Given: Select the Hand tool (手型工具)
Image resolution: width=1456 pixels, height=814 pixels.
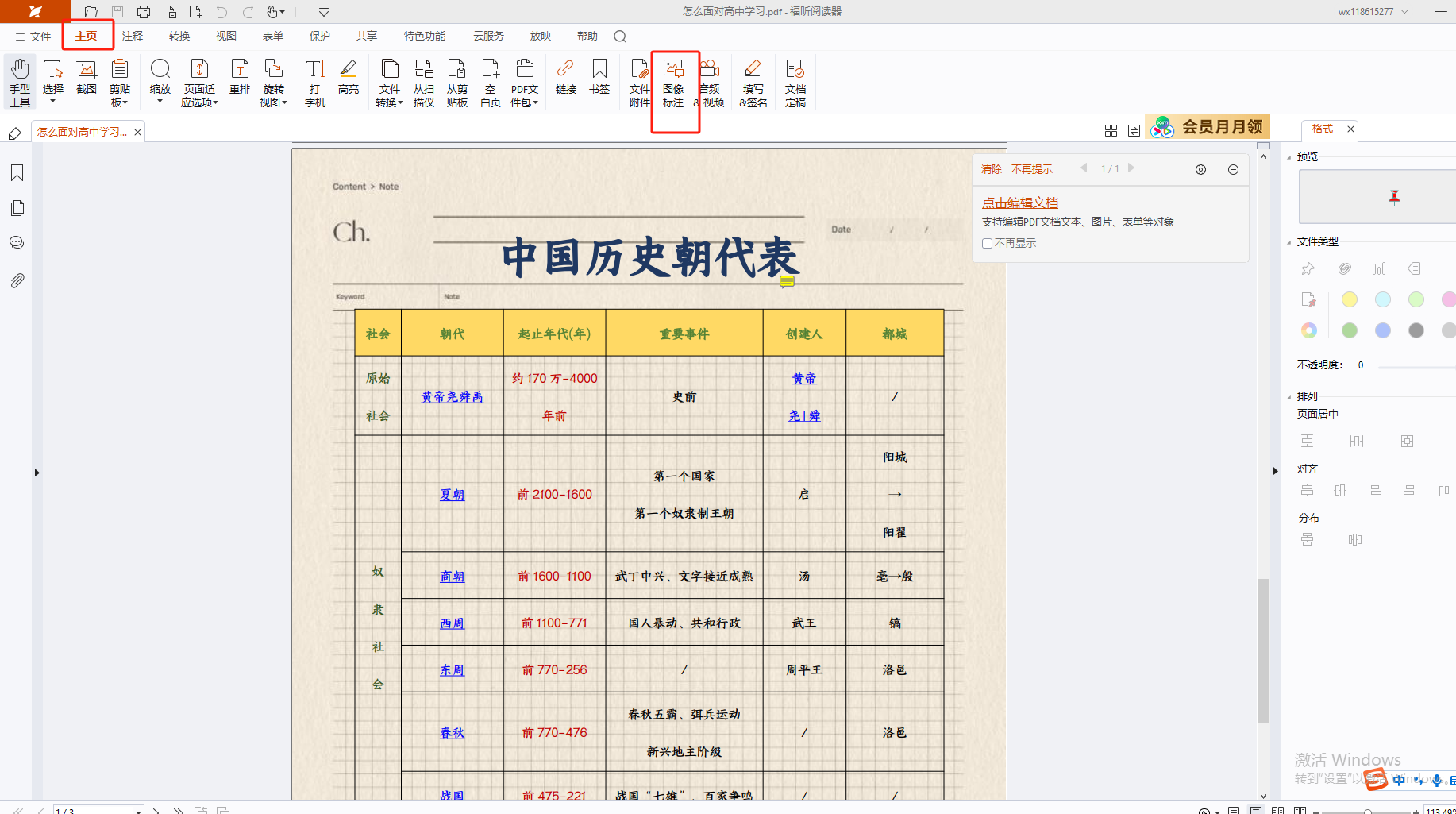Looking at the screenshot, I should coord(20,81).
